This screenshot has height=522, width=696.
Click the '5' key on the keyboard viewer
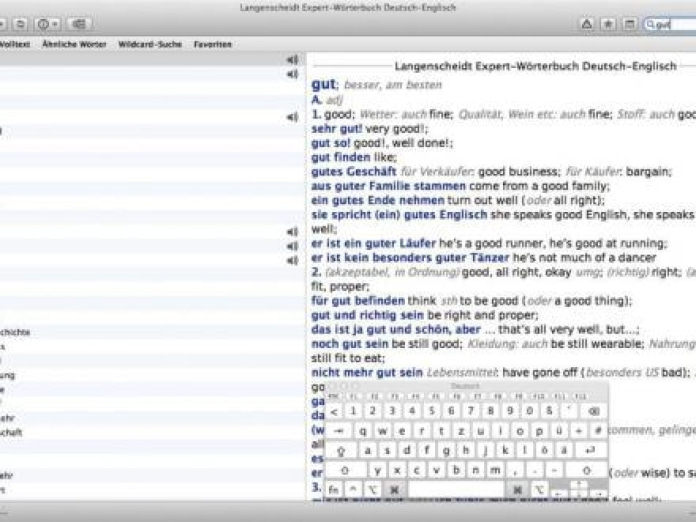pos(432,411)
